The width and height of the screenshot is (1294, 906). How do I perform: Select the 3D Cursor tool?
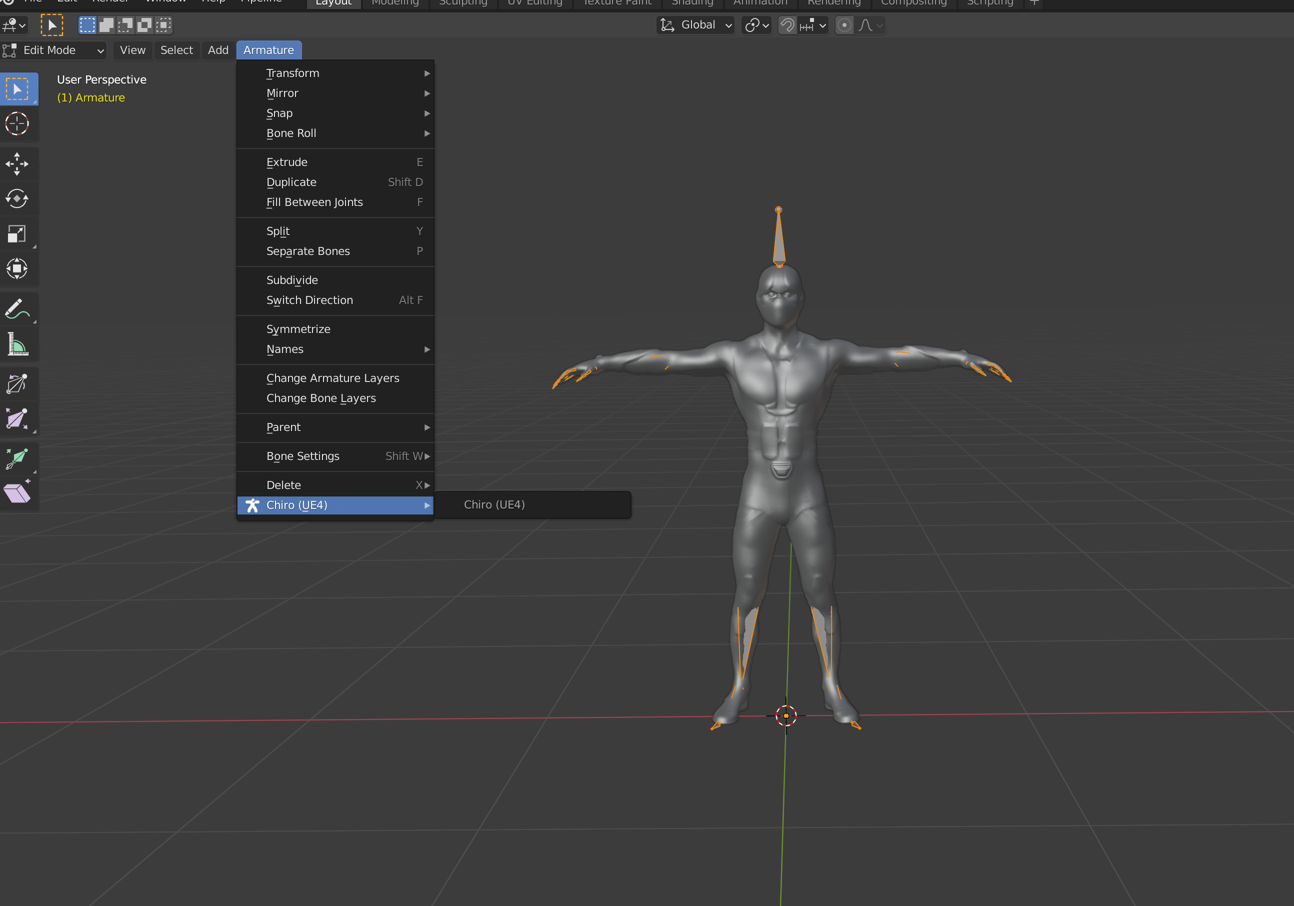click(18, 124)
